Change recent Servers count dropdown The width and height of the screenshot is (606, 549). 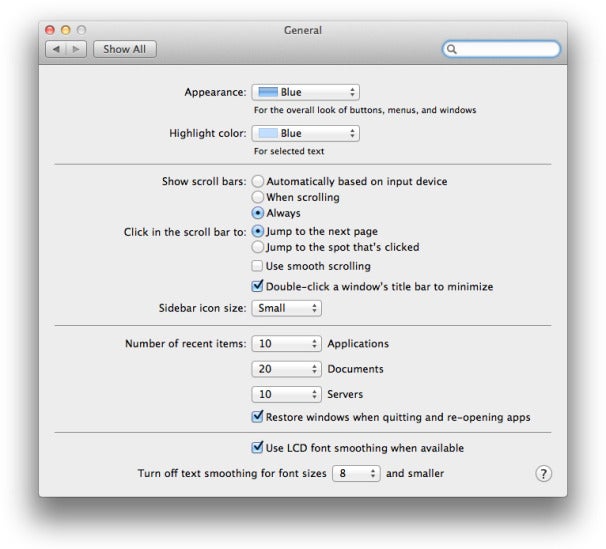(x=286, y=394)
